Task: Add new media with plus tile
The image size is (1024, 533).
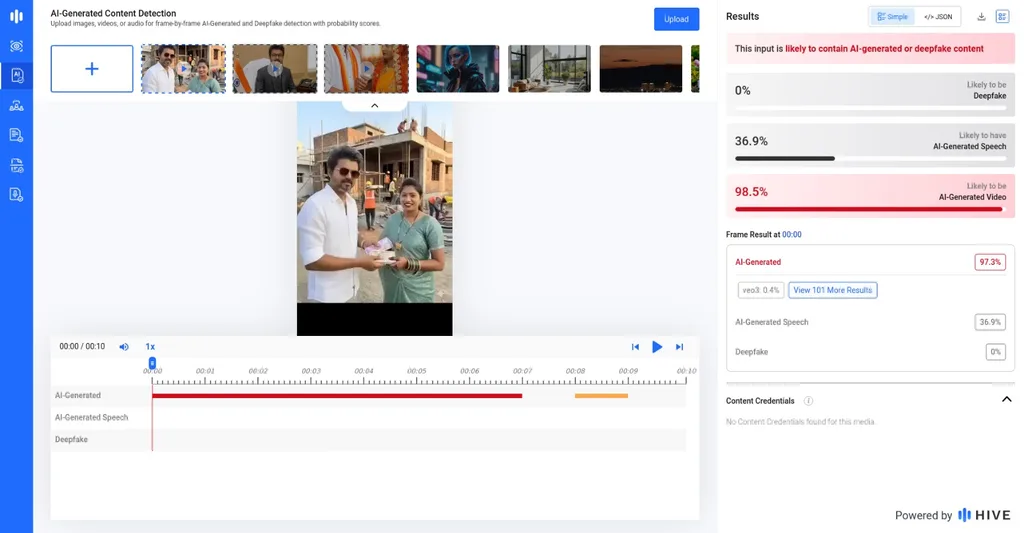Action: (x=92, y=69)
